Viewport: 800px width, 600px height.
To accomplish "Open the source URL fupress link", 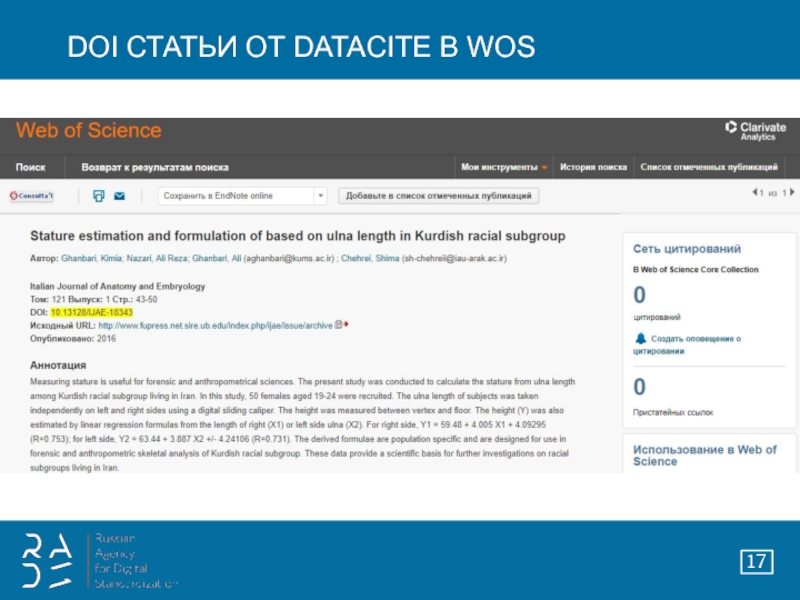I will pos(215,326).
